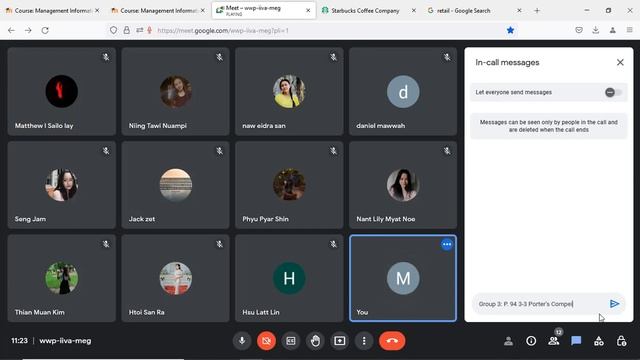Viewport: 640px width, 360px height.
Task: Select Htoi San Ra's video tile
Action: 176,278
